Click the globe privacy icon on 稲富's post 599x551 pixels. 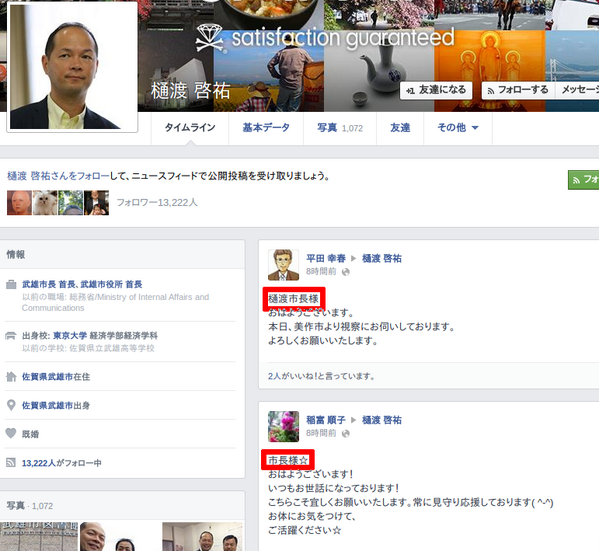click(346, 434)
